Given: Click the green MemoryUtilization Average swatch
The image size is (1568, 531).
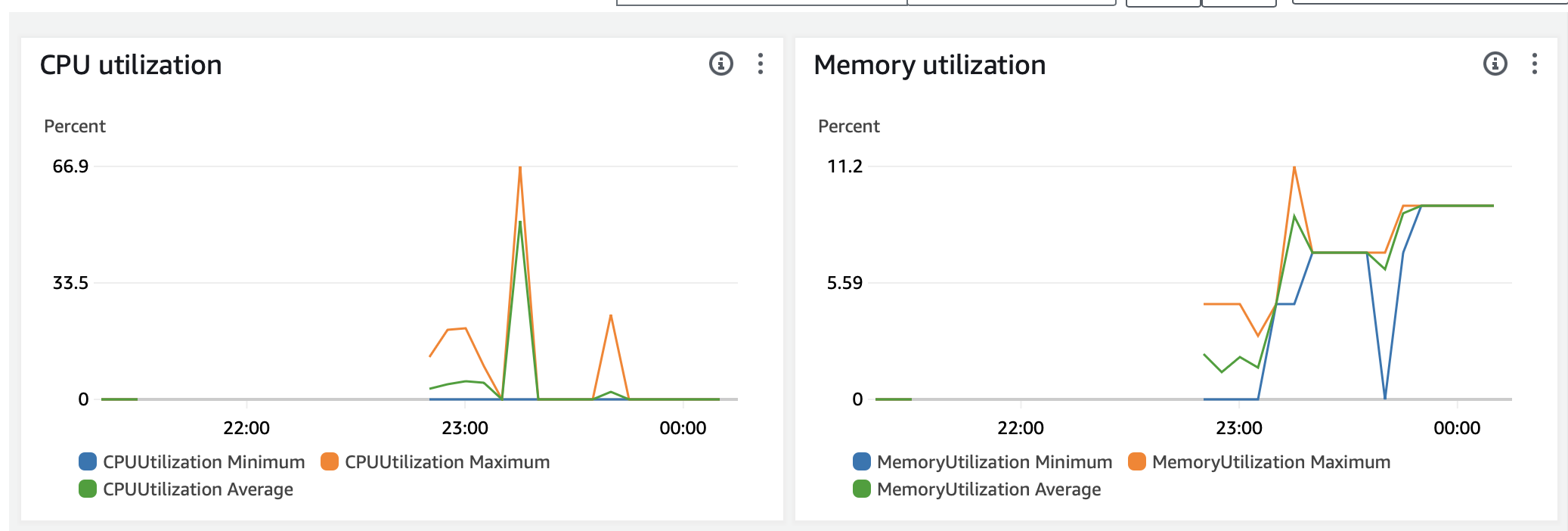Looking at the screenshot, I should point(862,489).
